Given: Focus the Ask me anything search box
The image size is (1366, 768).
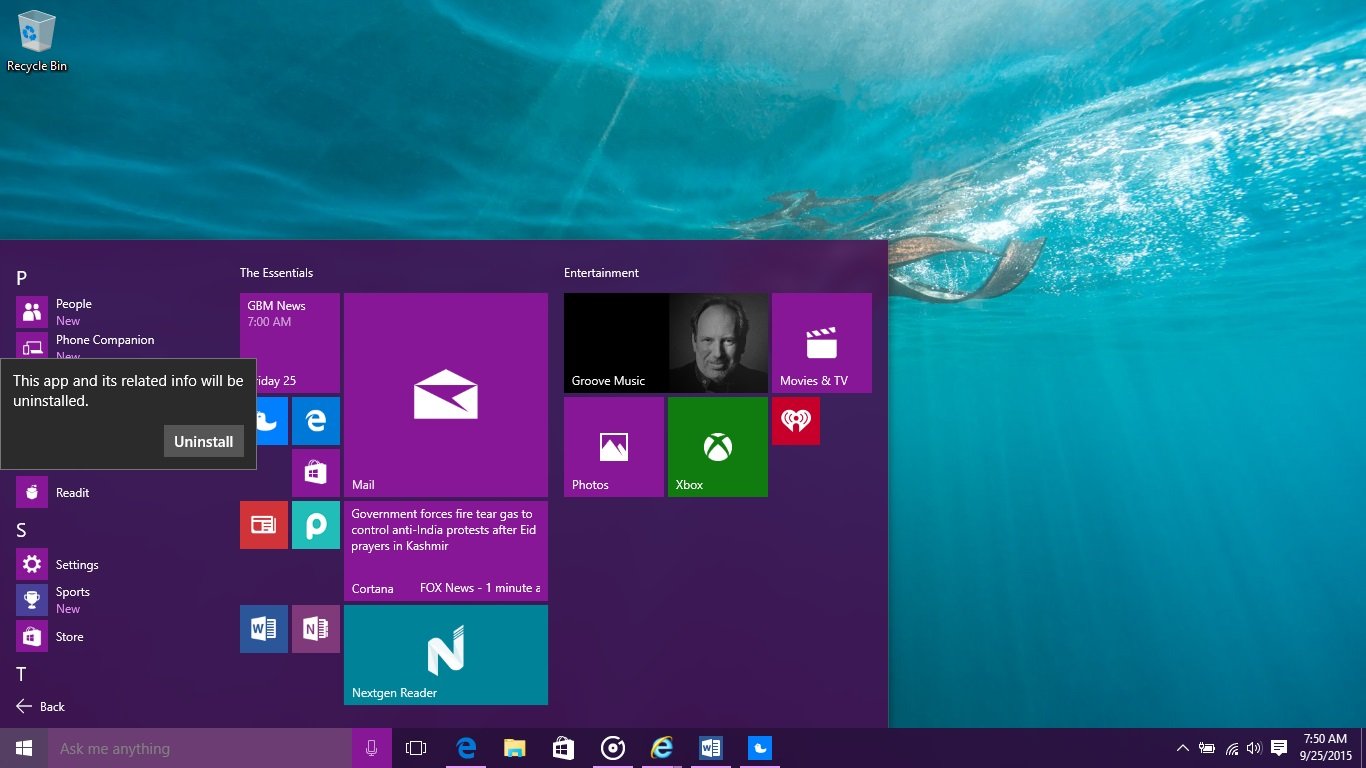Looking at the screenshot, I should point(200,748).
